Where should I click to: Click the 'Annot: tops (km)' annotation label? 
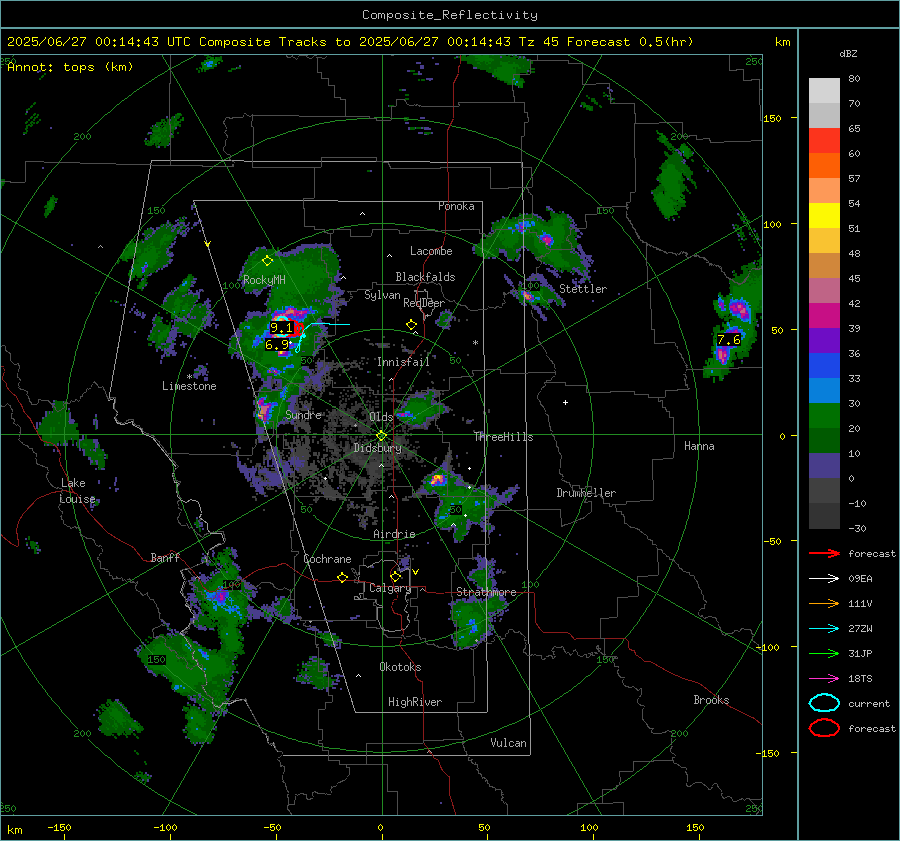pos(70,67)
